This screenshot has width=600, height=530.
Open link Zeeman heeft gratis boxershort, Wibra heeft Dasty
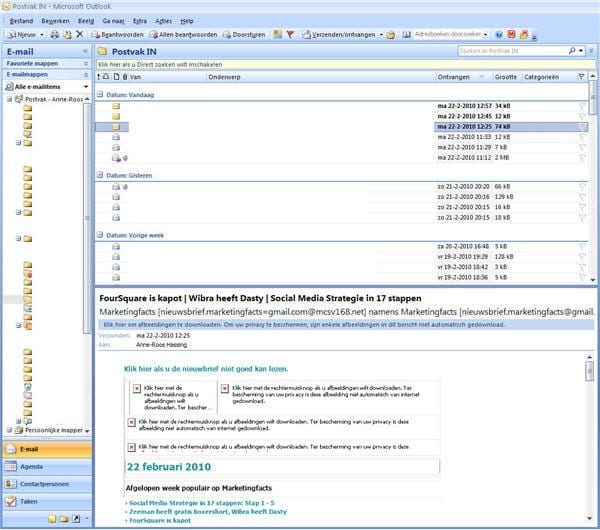(208, 512)
